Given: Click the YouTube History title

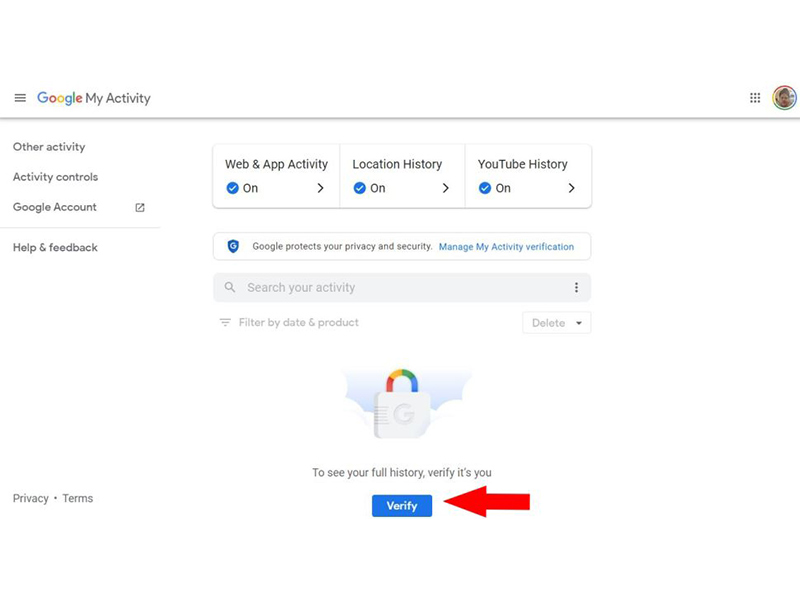Looking at the screenshot, I should tap(522, 164).
